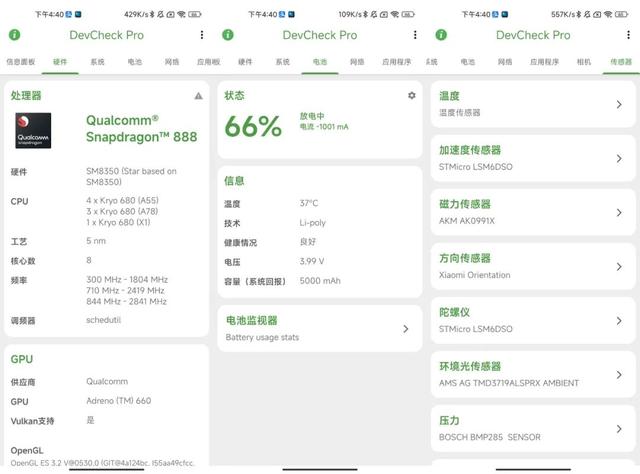Tap the 1 x Kryo 680 (X1) CPU line
Image resolution: width=640 pixels, height=474 pixels.
[118, 223]
